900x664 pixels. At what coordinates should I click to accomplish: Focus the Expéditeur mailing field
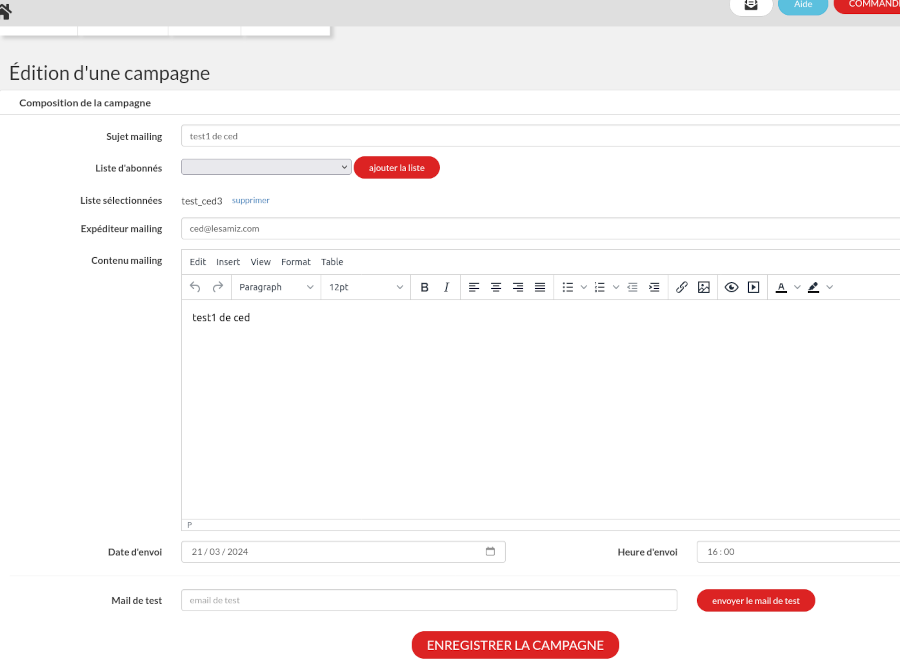pos(541,228)
